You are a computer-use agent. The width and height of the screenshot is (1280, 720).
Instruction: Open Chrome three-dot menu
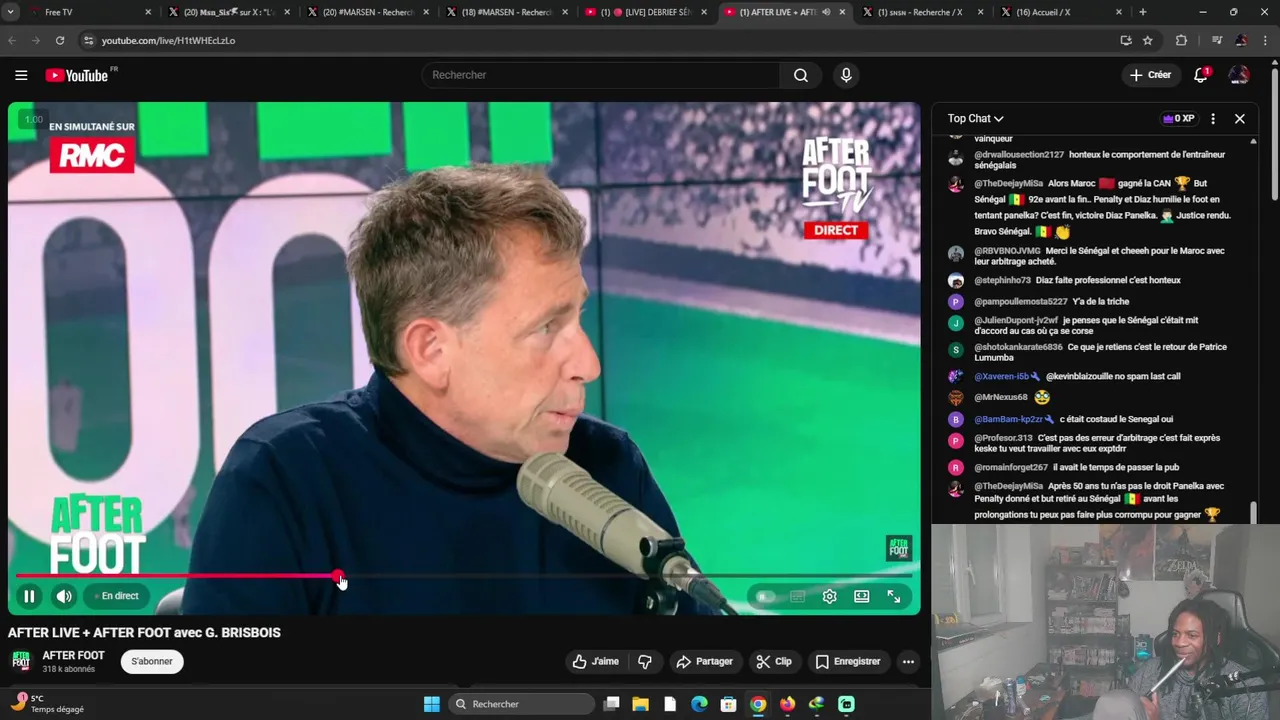coord(1266,40)
